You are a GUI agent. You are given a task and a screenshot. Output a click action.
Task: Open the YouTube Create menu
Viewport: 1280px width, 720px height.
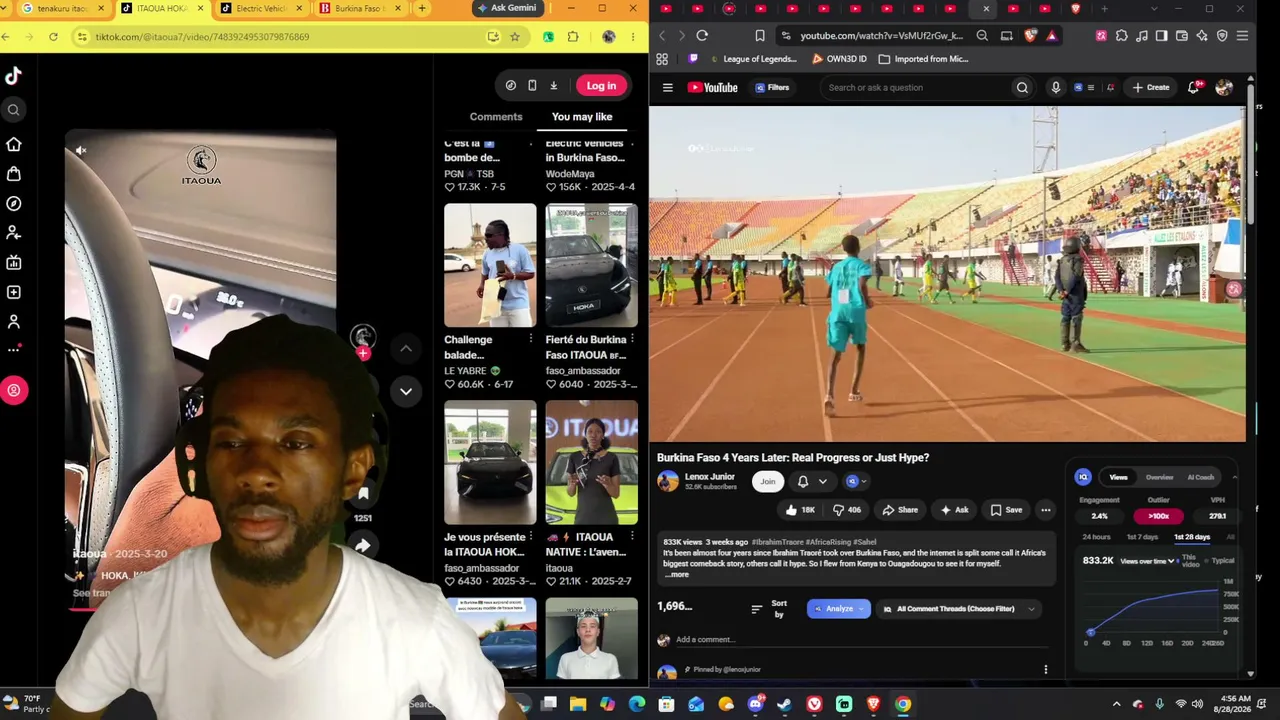pos(1151,88)
